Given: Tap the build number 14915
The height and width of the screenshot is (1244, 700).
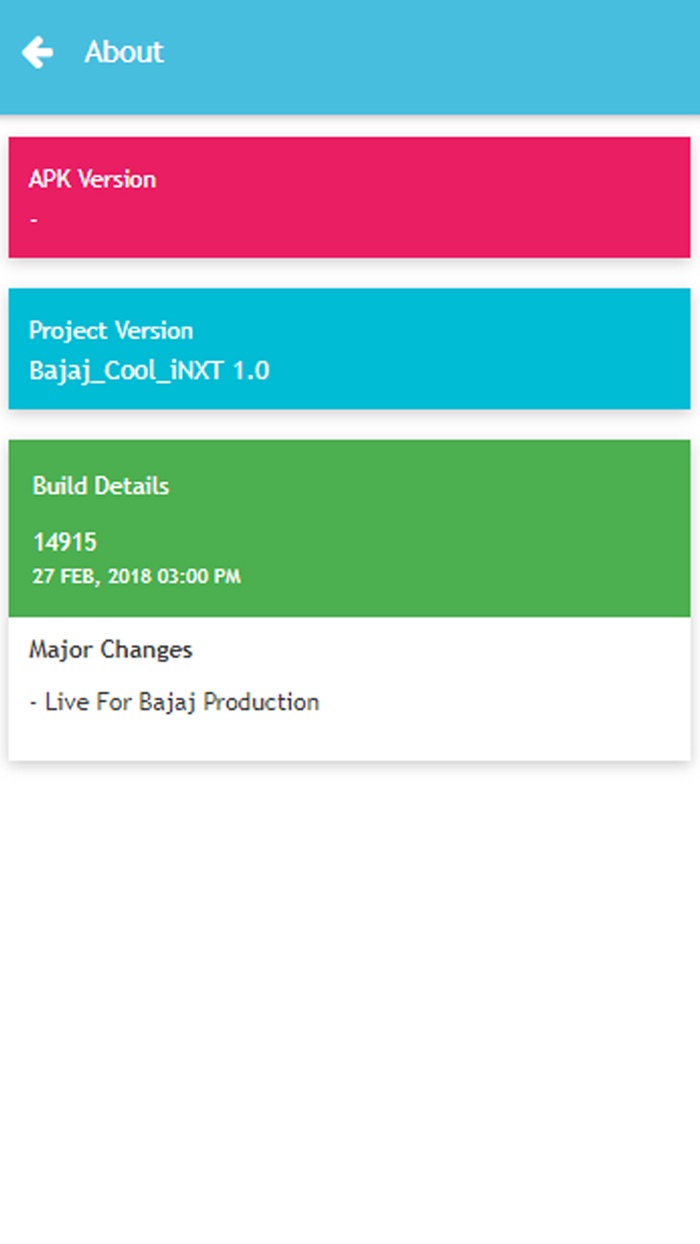Looking at the screenshot, I should 64,541.
